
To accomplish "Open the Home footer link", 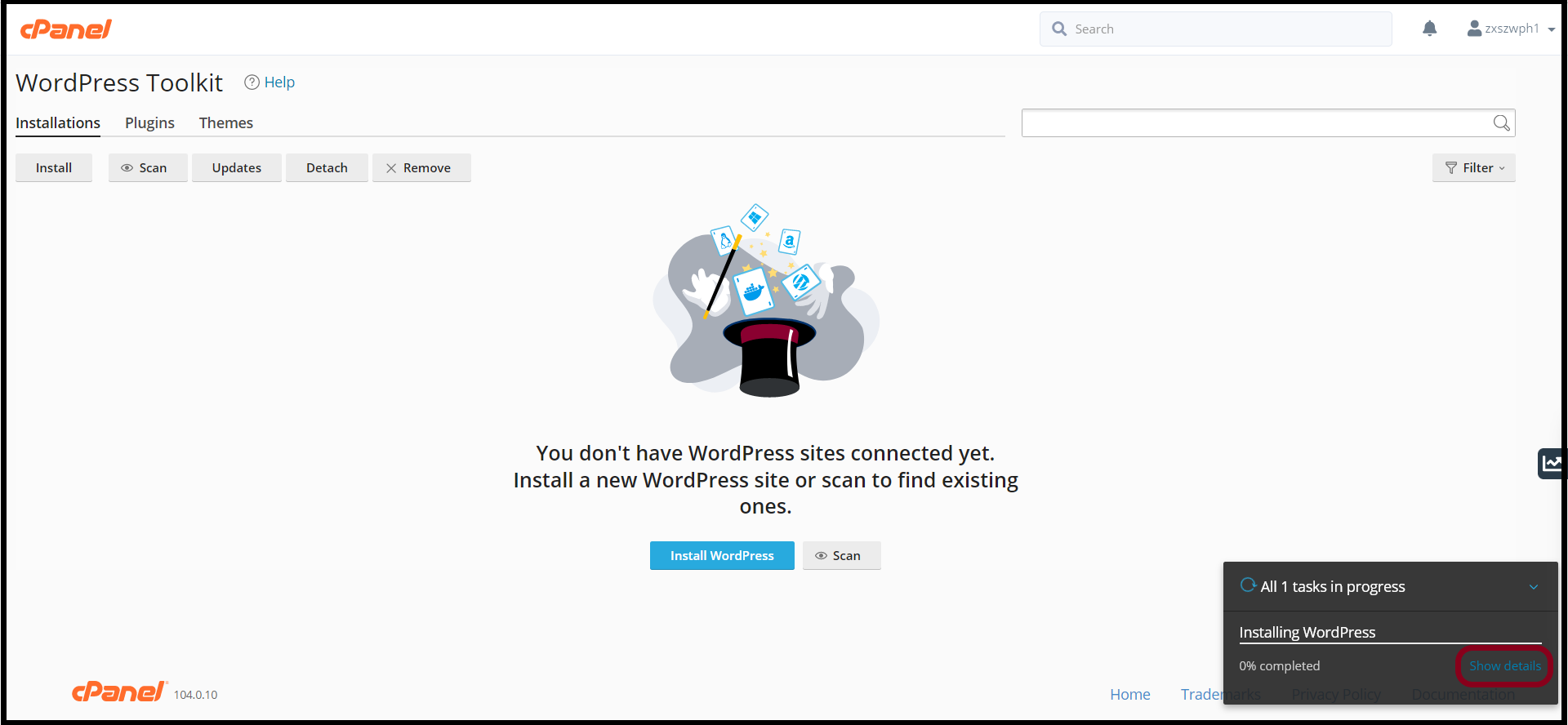I will pos(1130,694).
